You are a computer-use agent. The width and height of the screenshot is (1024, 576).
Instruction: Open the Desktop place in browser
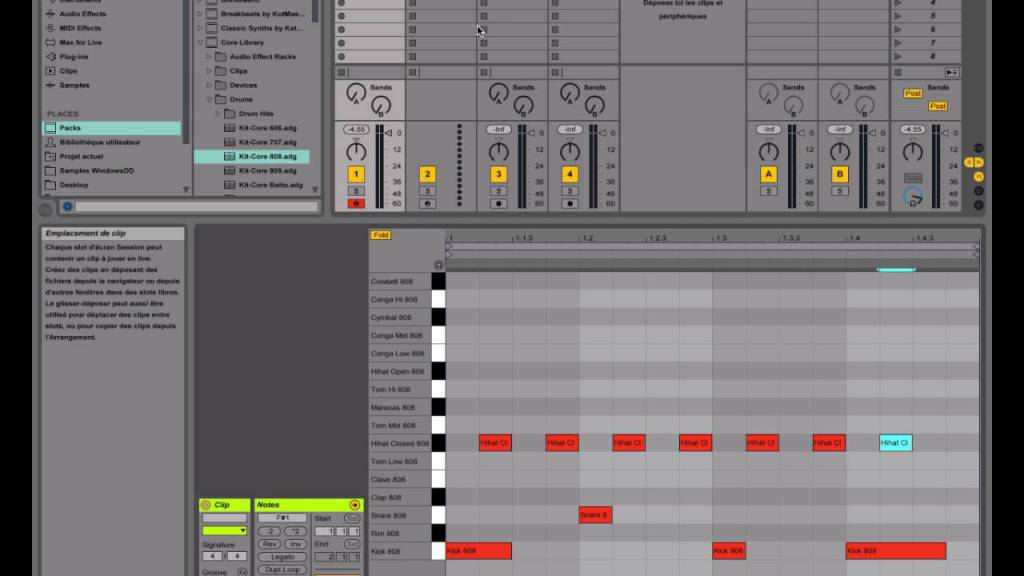coord(73,185)
